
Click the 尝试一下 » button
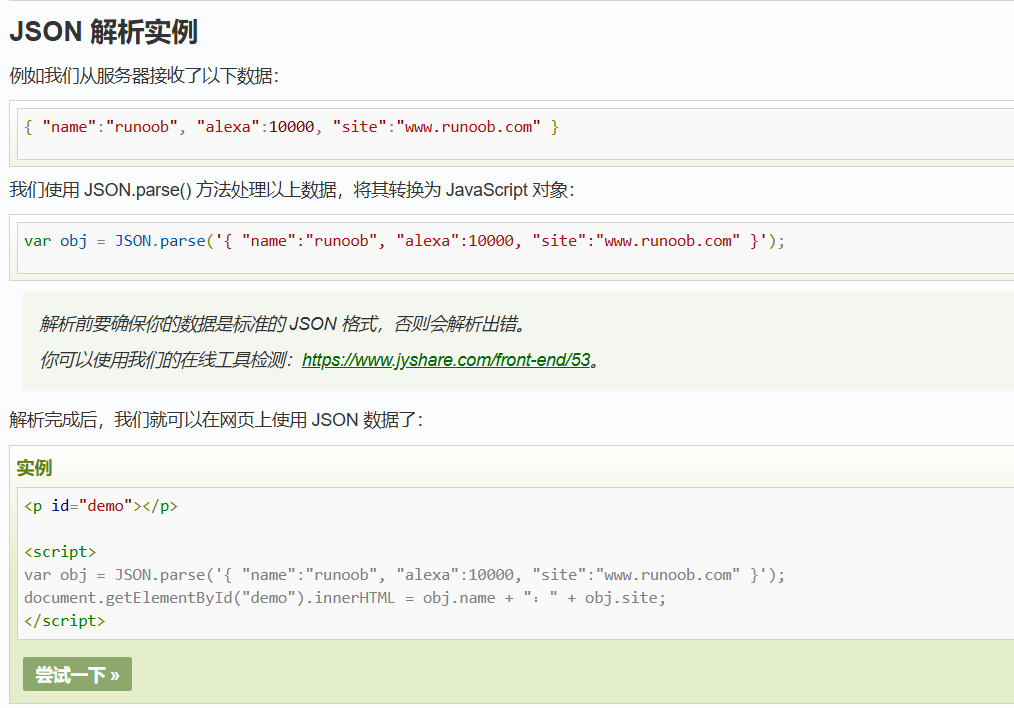click(x=77, y=674)
